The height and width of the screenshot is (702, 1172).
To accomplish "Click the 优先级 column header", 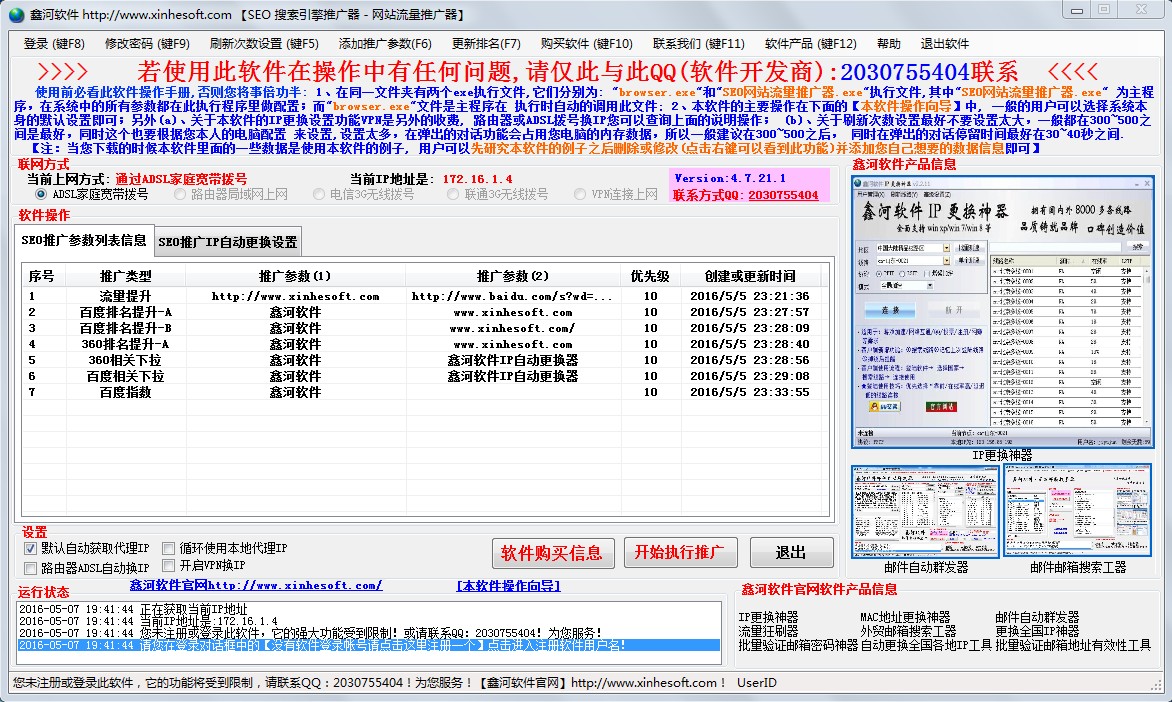I will (x=650, y=276).
